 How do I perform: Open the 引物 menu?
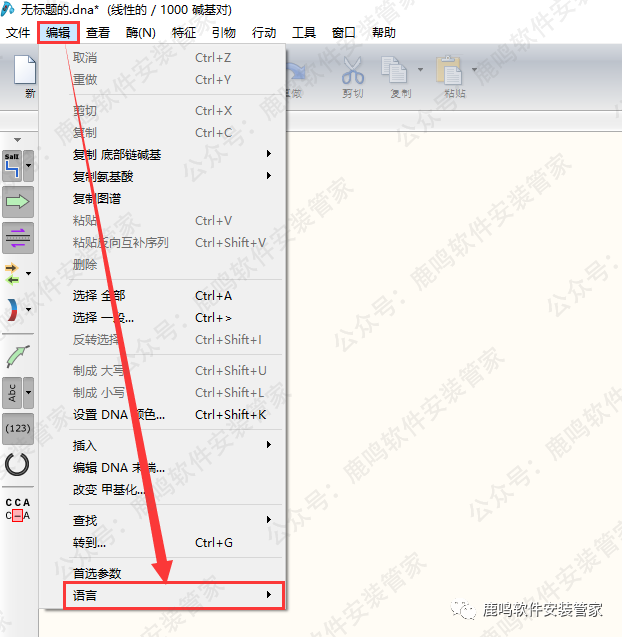(223, 32)
